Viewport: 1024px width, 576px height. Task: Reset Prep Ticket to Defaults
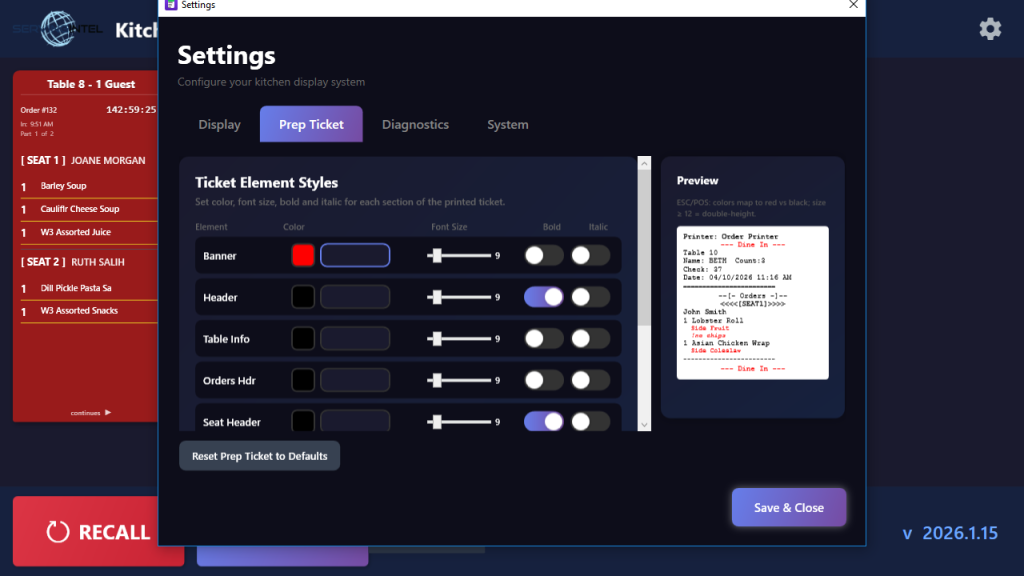[260, 456]
